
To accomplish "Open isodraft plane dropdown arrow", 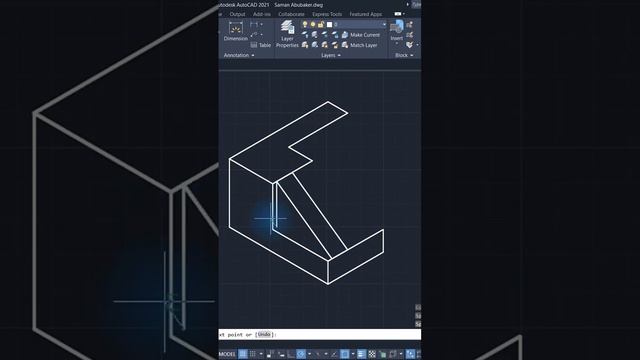I will (326, 354).
